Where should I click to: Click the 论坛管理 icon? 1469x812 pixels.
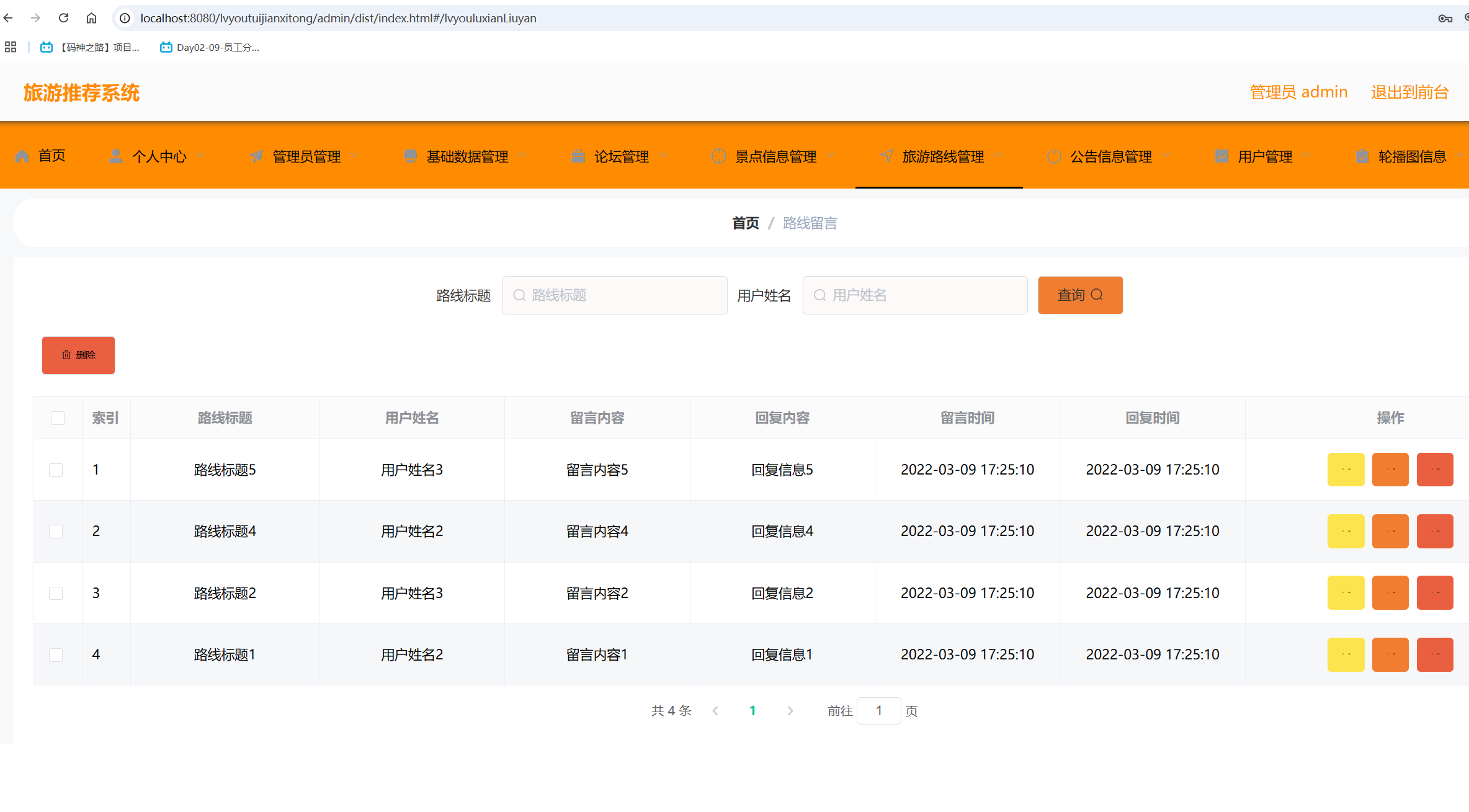(578, 156)
